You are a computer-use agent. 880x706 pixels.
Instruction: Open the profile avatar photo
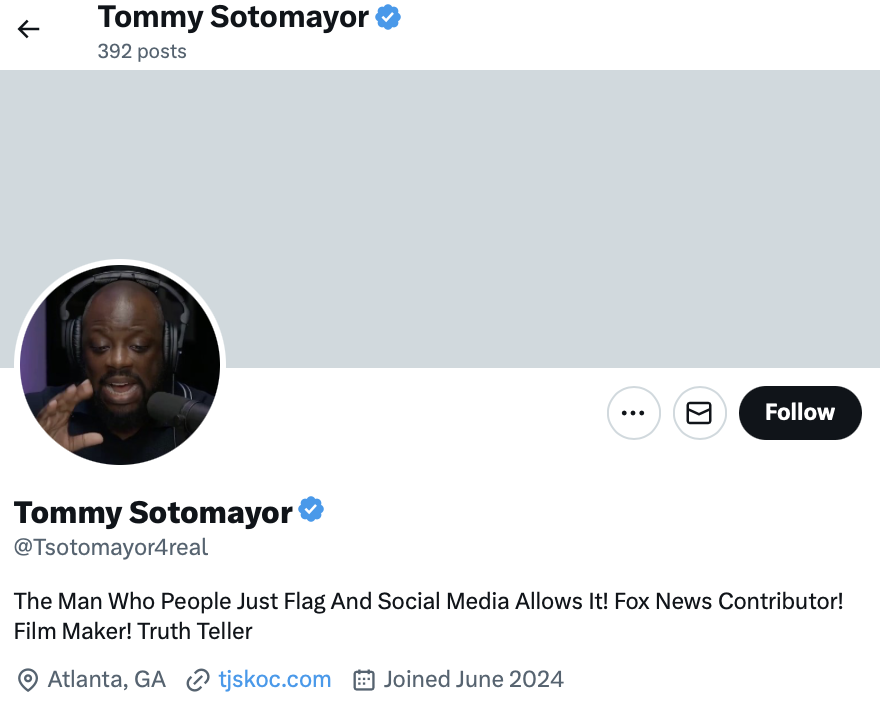coord(120,365)
